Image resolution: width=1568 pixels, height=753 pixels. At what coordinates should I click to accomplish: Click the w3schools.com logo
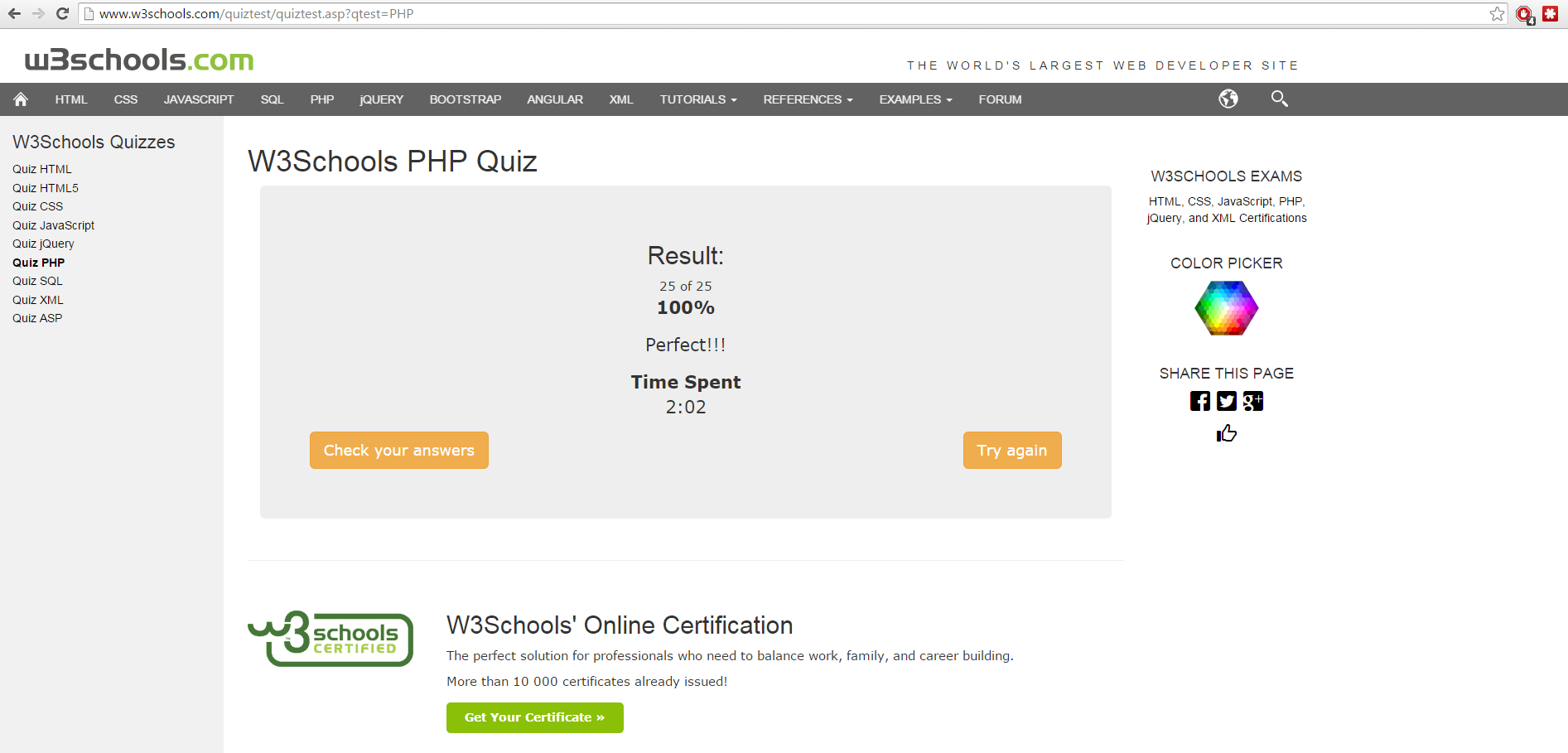(x=139, y=60)
